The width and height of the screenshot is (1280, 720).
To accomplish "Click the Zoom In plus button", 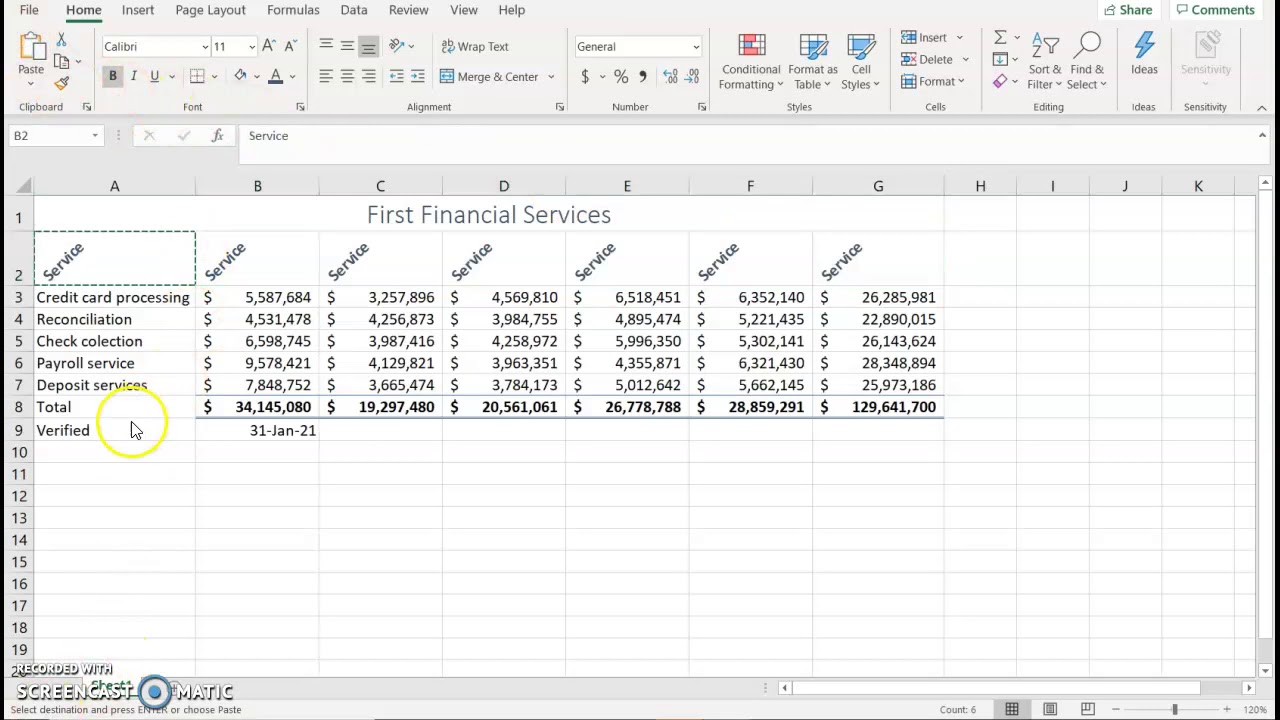I will (1227, 709).
